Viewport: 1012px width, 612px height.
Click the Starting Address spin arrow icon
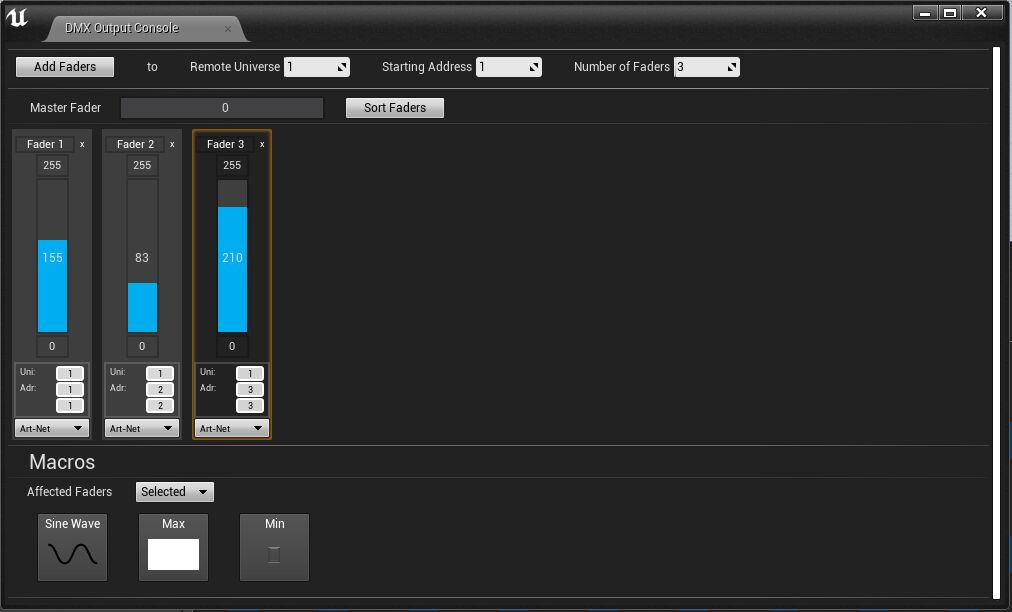pyautogui.click(x=534, y=66)
